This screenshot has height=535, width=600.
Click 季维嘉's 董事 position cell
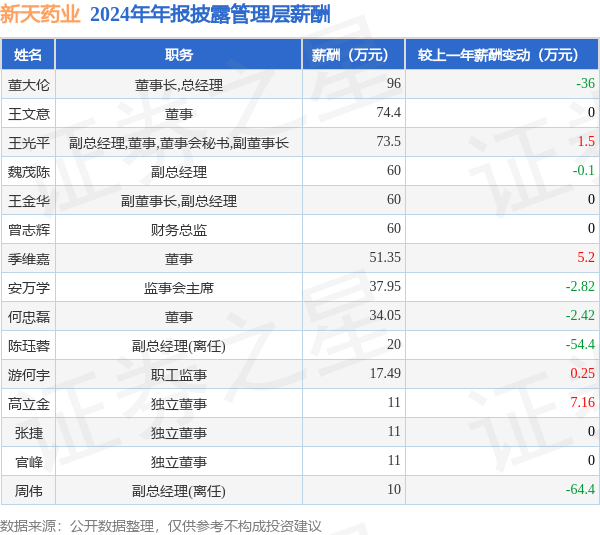click(x=179, y=259)
